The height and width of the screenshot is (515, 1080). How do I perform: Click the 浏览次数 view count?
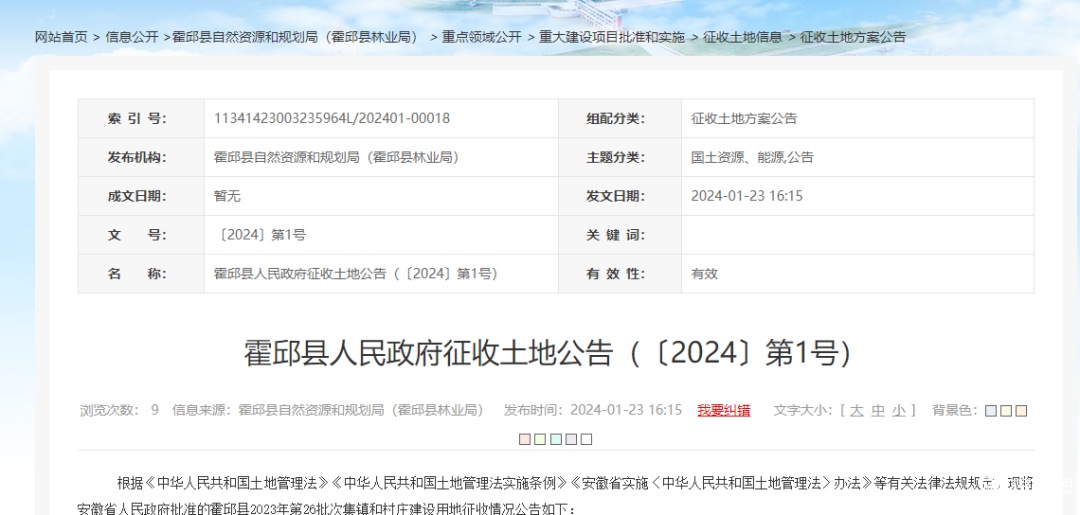(x=119, y=410)
